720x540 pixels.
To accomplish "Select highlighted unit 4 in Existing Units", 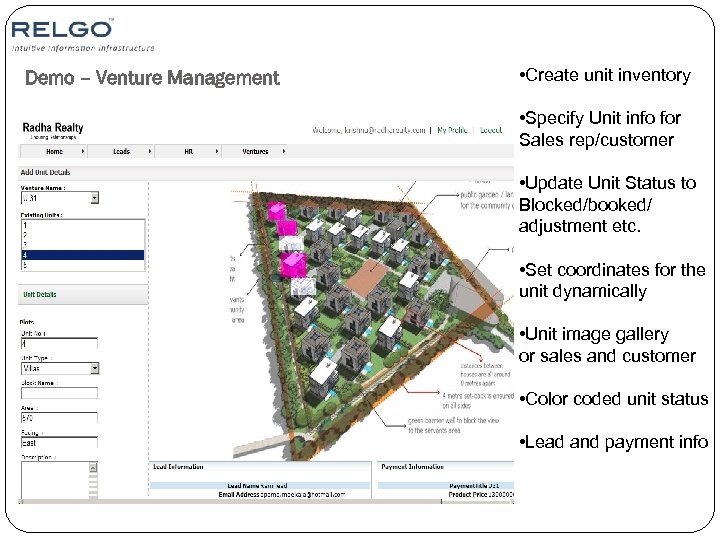I will 83,255.
